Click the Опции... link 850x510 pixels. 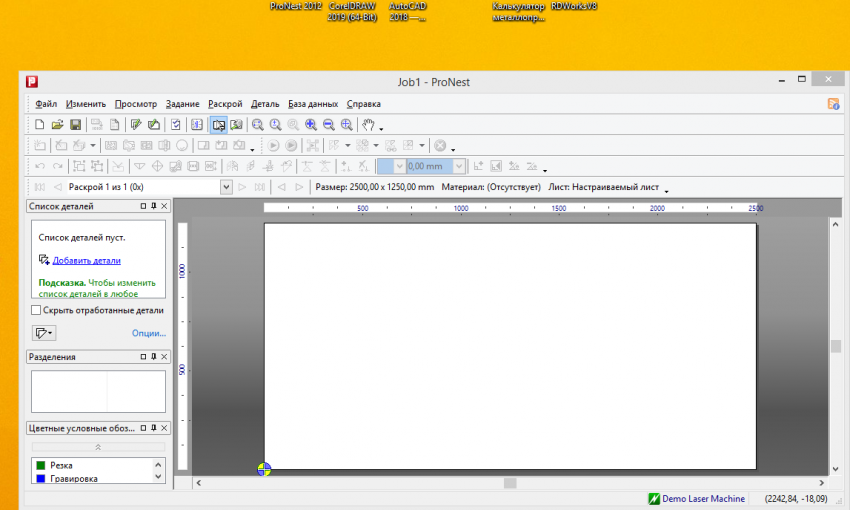[x=148, y=333]
